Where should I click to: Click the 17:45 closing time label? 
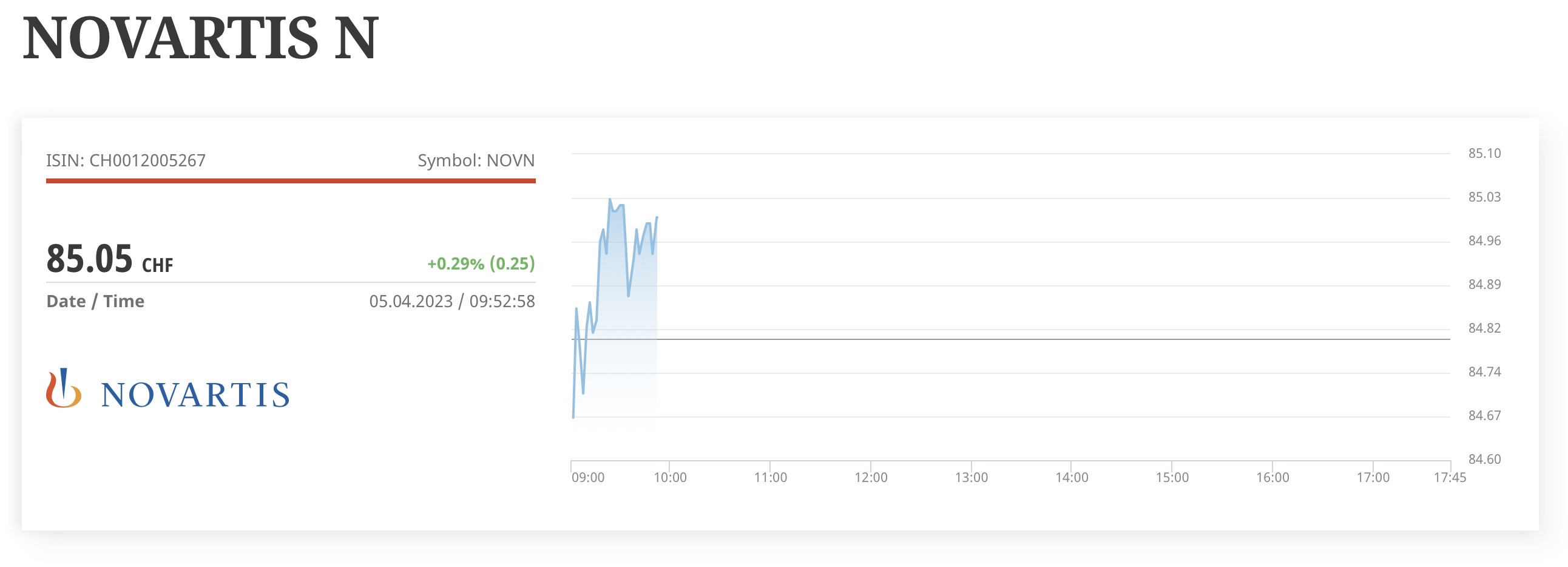(x=1450, y=478)
